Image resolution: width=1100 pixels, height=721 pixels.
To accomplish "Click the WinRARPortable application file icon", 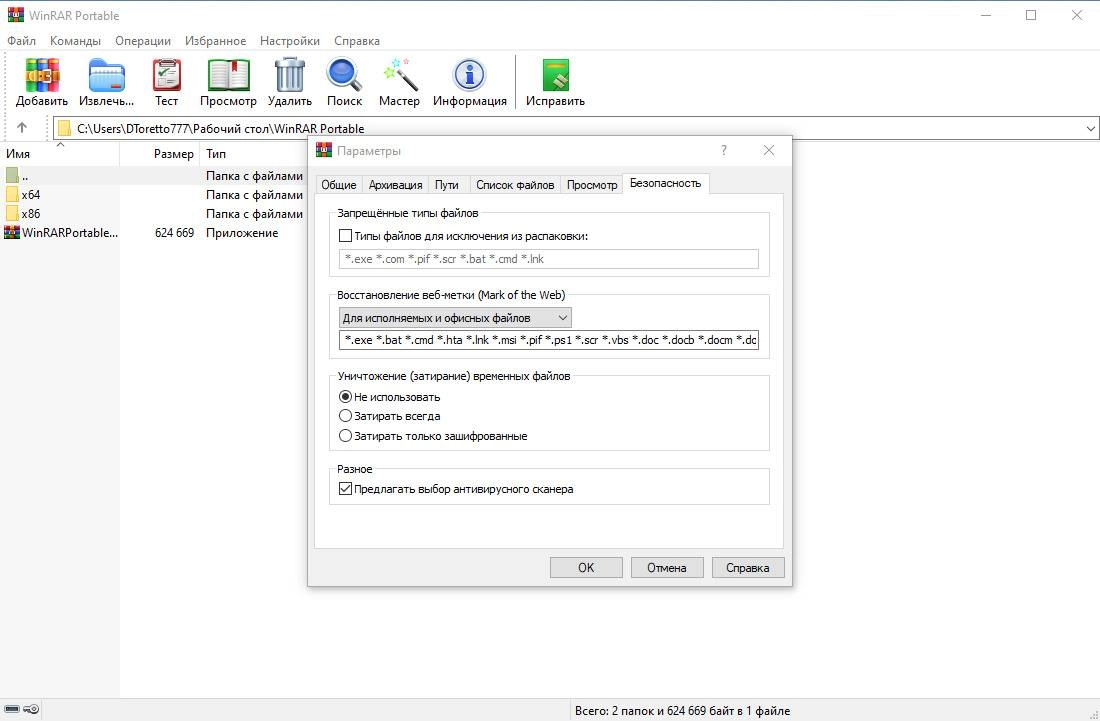I will click(x=12, y=232).
